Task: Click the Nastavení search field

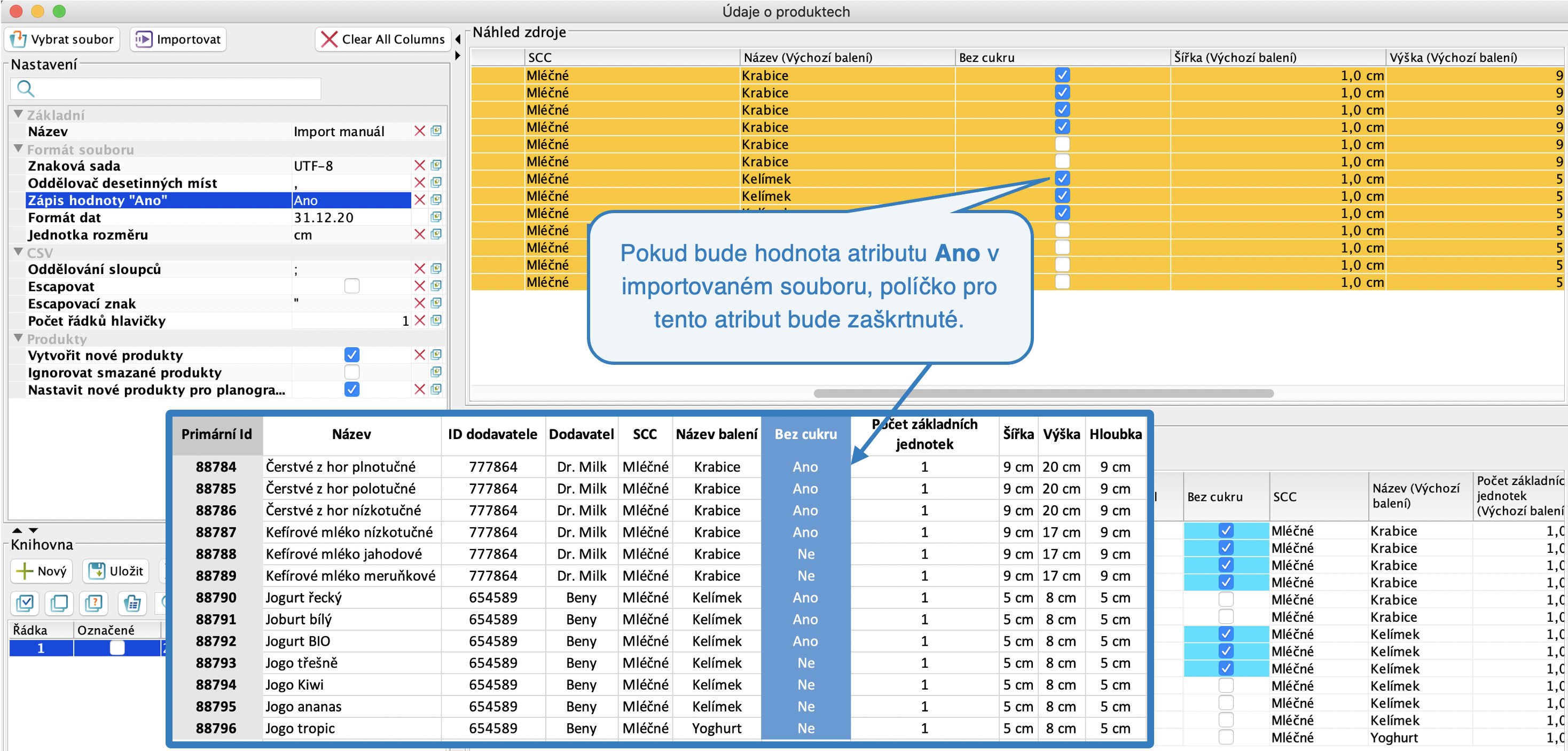Action: tap(166, 89)
